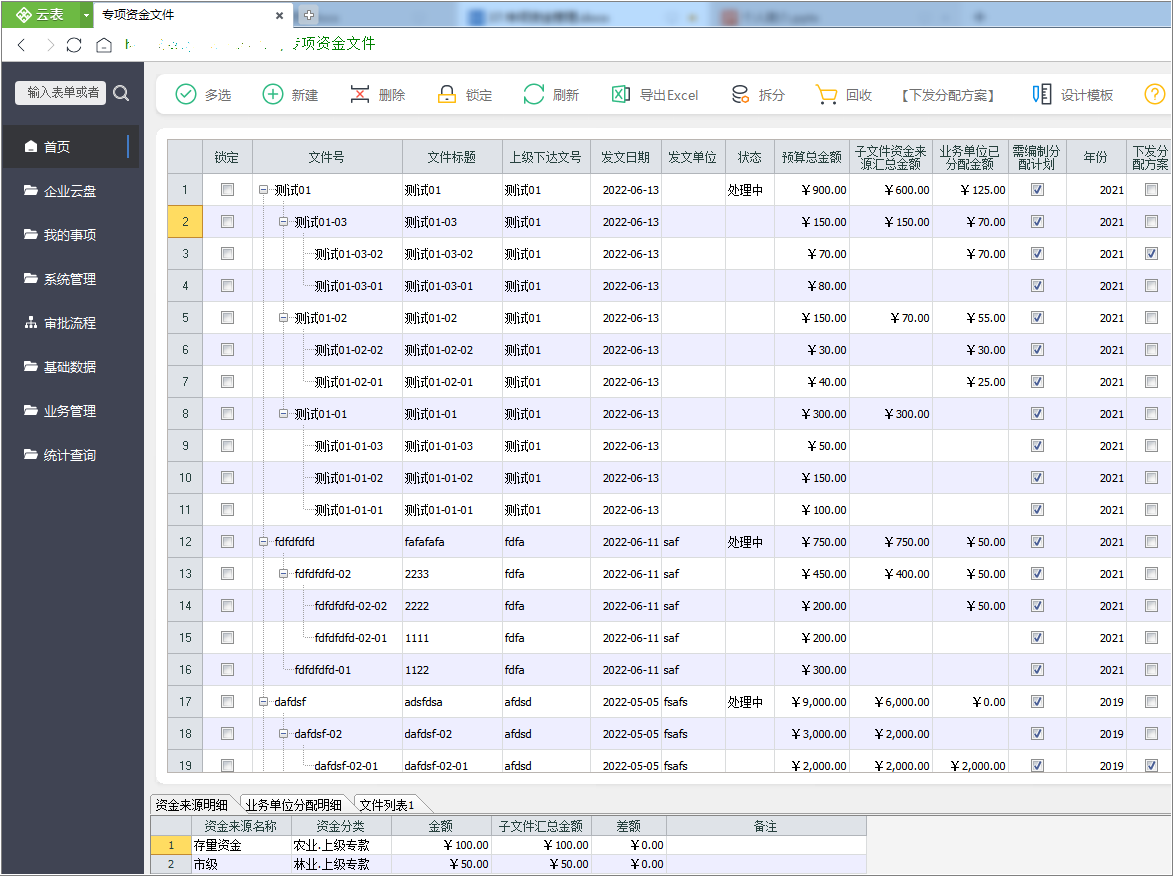Image resolution: width=1173 pixels, height=876 pixels.
Task: Open 审批流程 in the sidebar
Action: (x=71, y=323)
